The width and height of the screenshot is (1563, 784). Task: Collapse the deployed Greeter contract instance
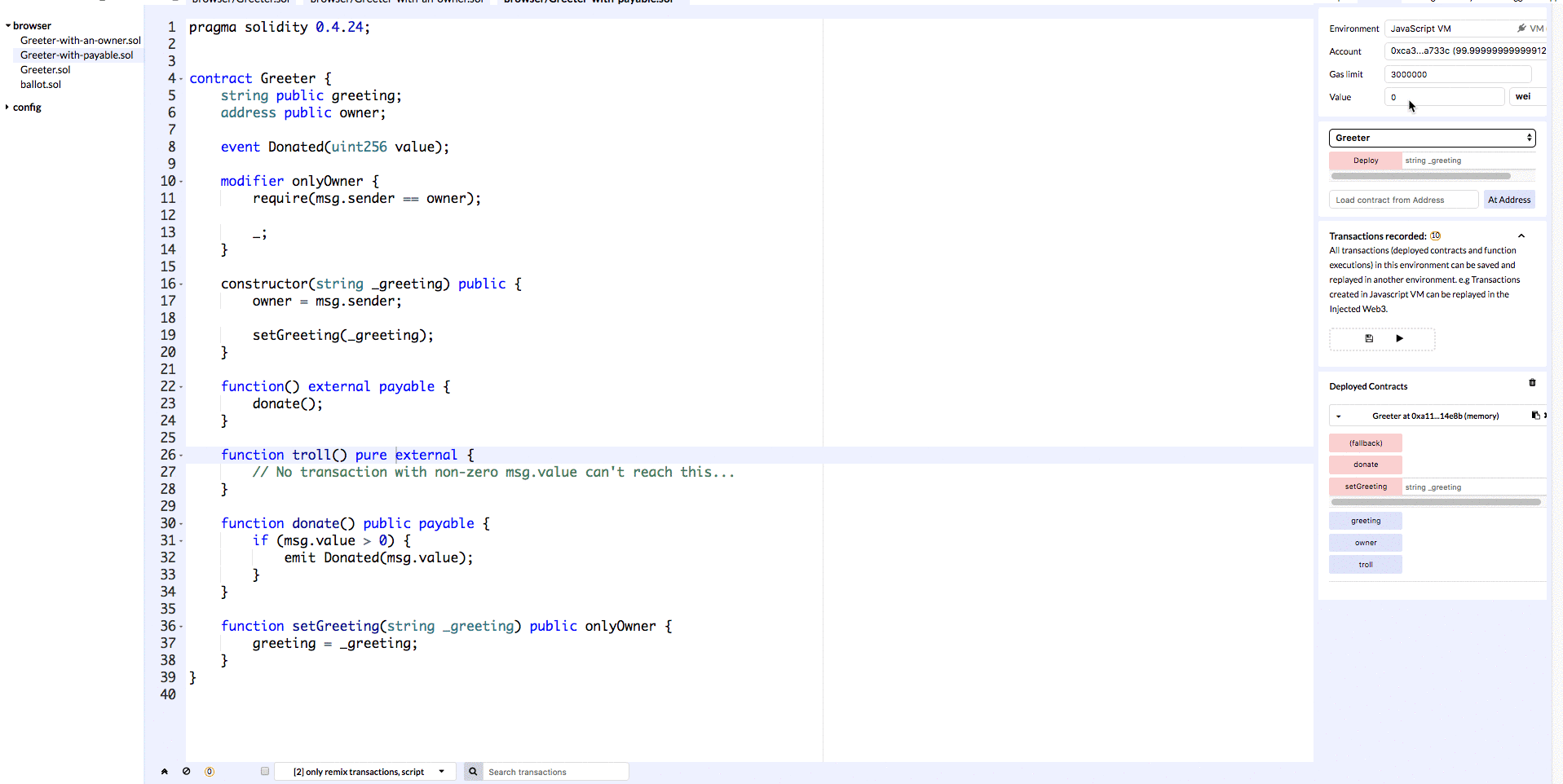click(x=1339, y=416)
